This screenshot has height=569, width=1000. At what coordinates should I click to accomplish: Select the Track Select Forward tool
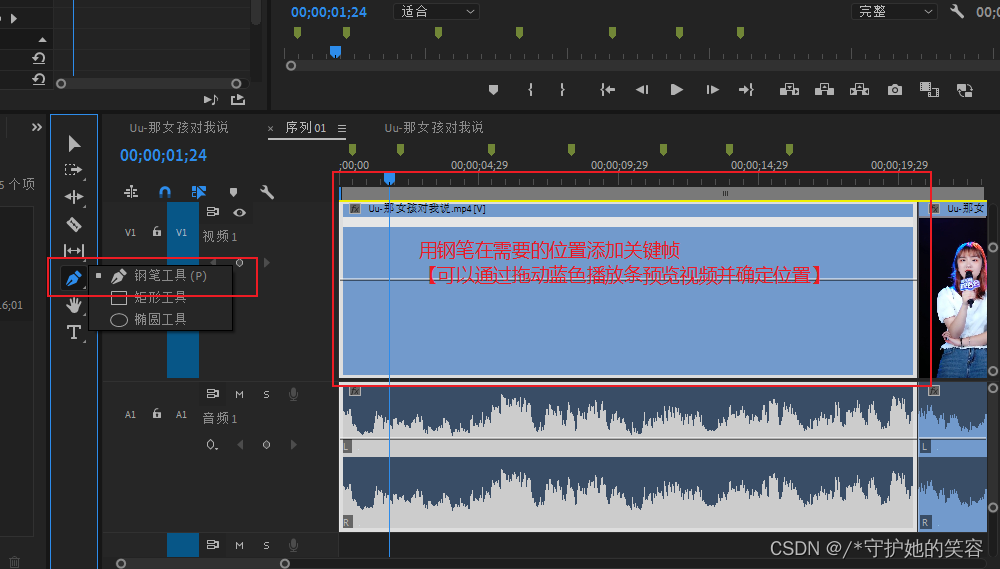73,170
